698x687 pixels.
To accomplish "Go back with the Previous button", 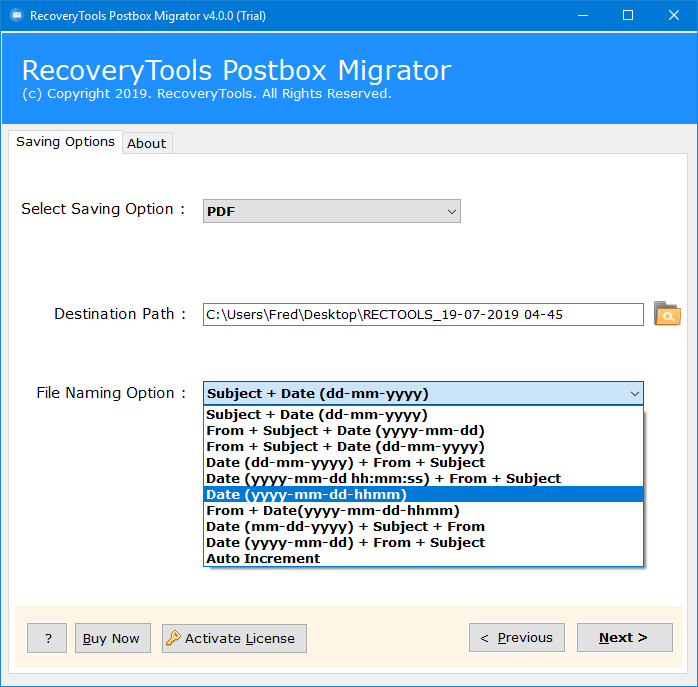I will (517, 638).
